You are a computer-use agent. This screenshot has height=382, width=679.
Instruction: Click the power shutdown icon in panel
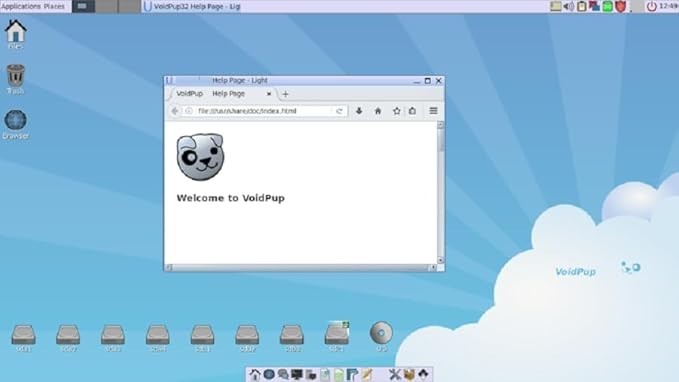click(x=651, y=6)
